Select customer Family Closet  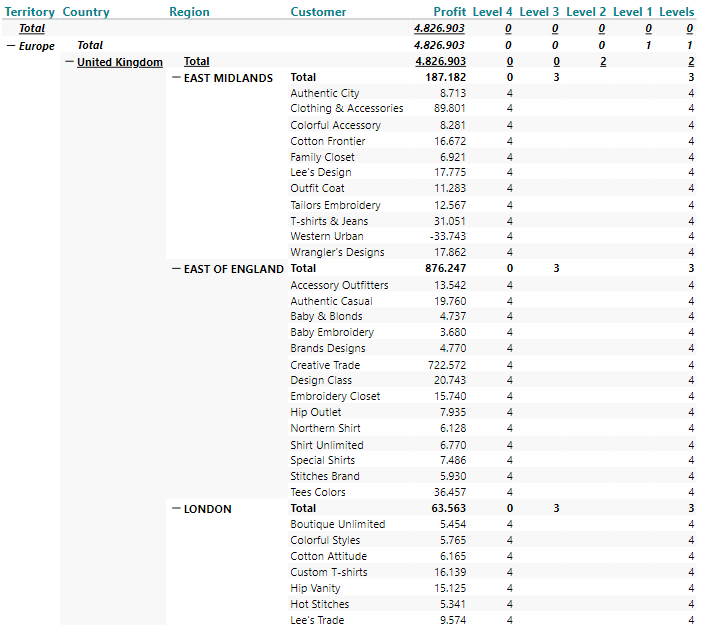(x=322, y=157)
